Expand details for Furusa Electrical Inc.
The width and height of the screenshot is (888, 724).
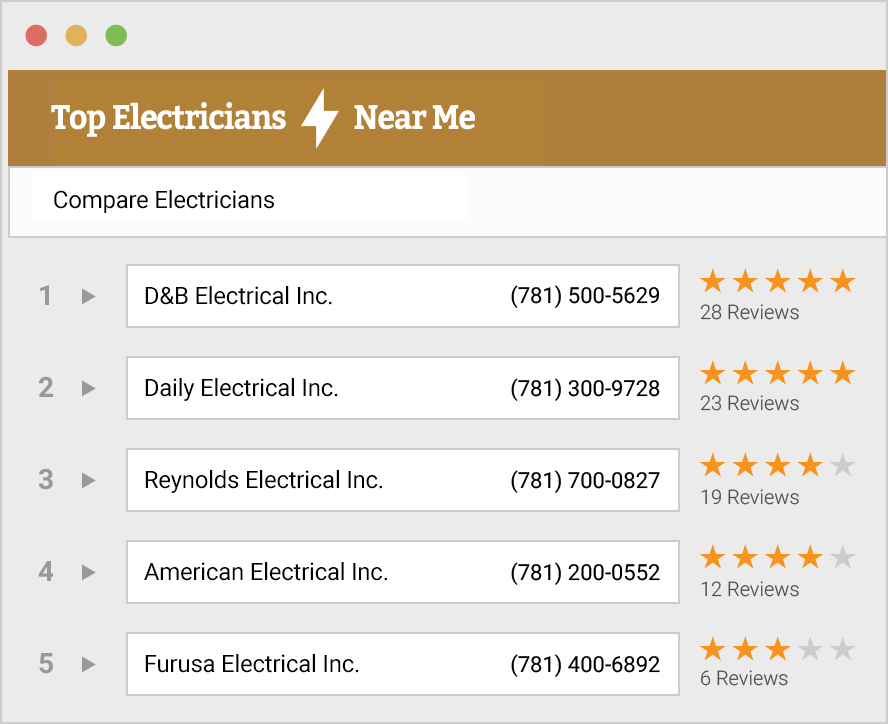88,664
